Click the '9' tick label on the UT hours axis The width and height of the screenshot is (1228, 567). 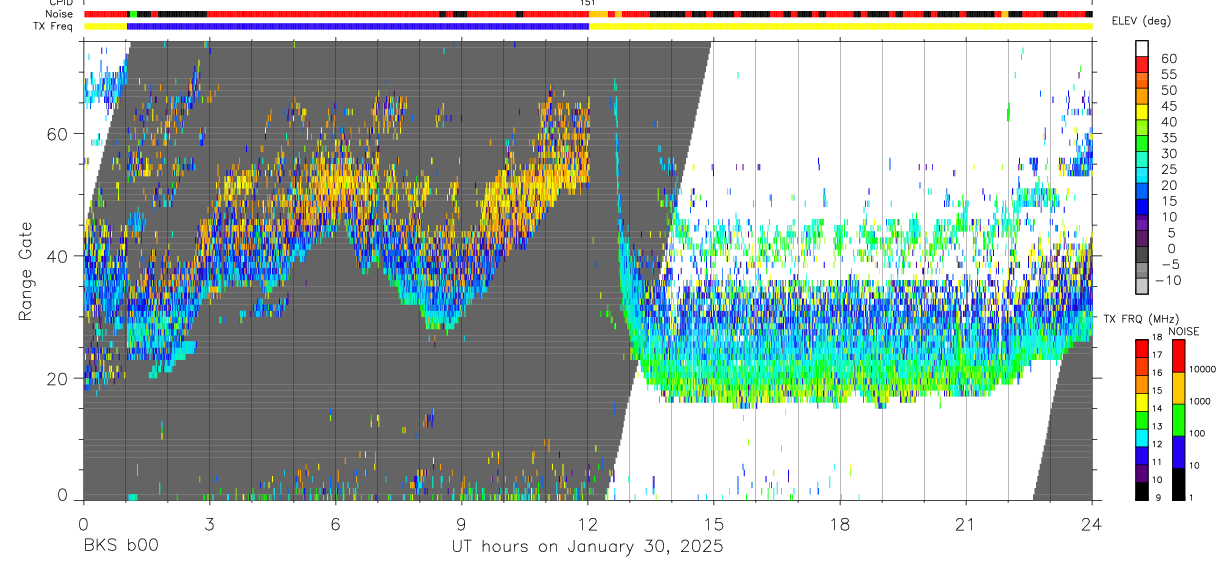tap(461, 523)
